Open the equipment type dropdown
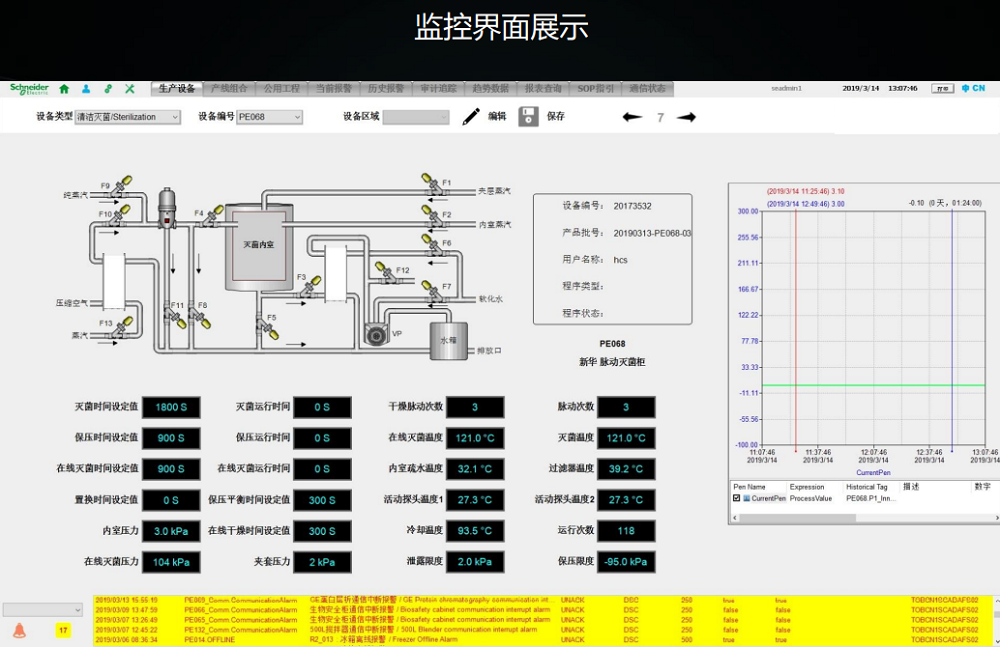Screen dimensions: 1000x647 (128, 117)
